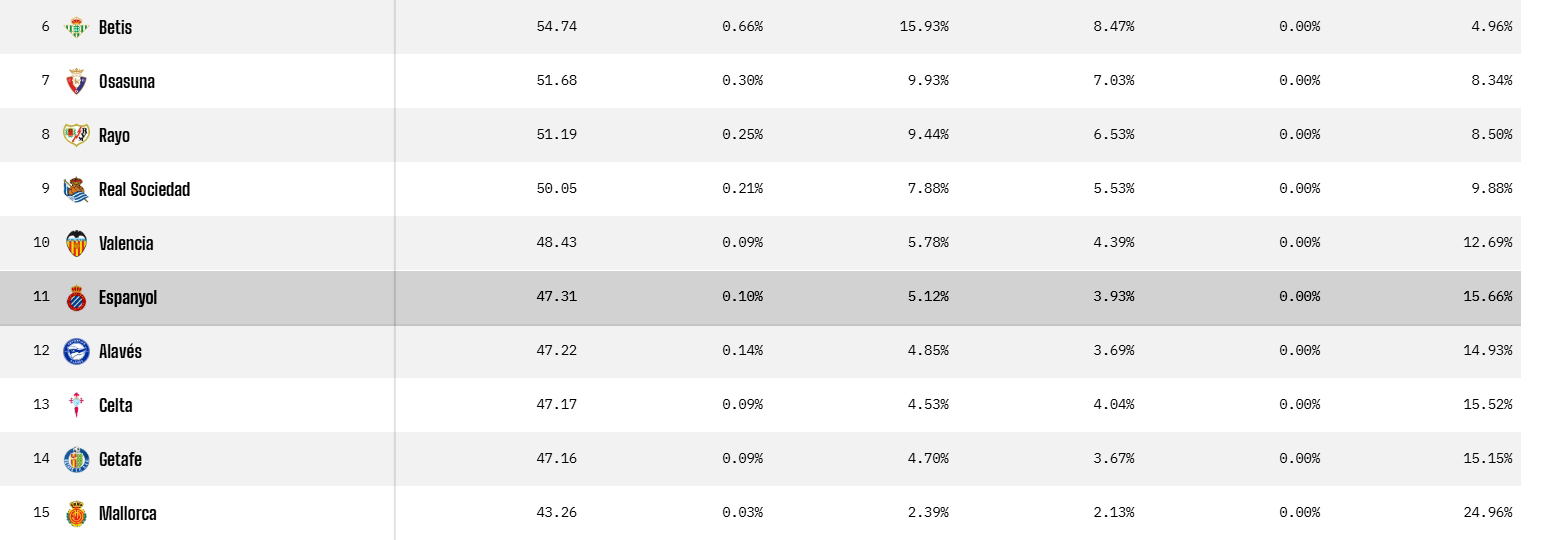Click the Celta club crest

(76, 405)
